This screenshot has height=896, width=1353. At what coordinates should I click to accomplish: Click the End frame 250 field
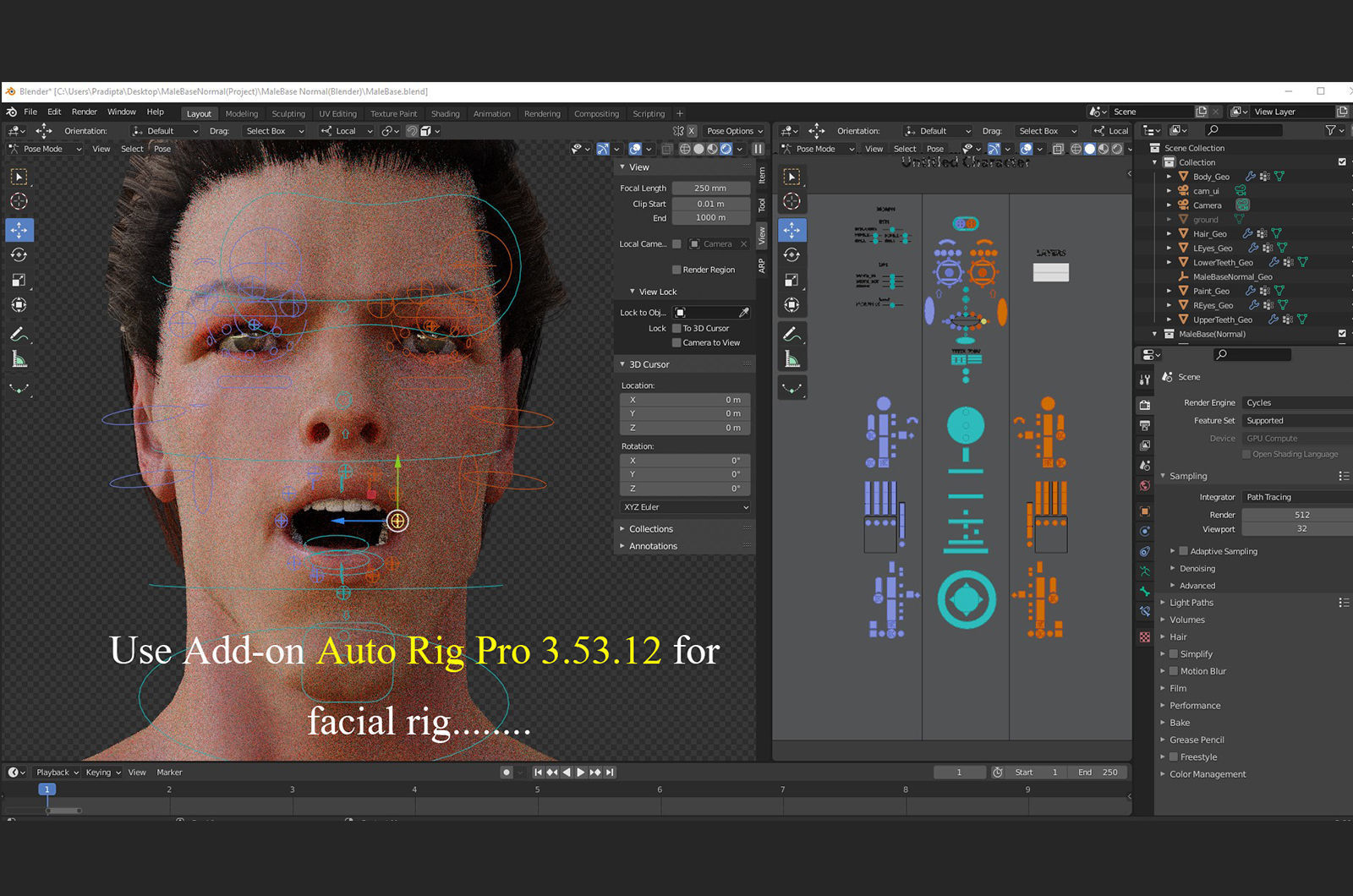[1099, 773]
